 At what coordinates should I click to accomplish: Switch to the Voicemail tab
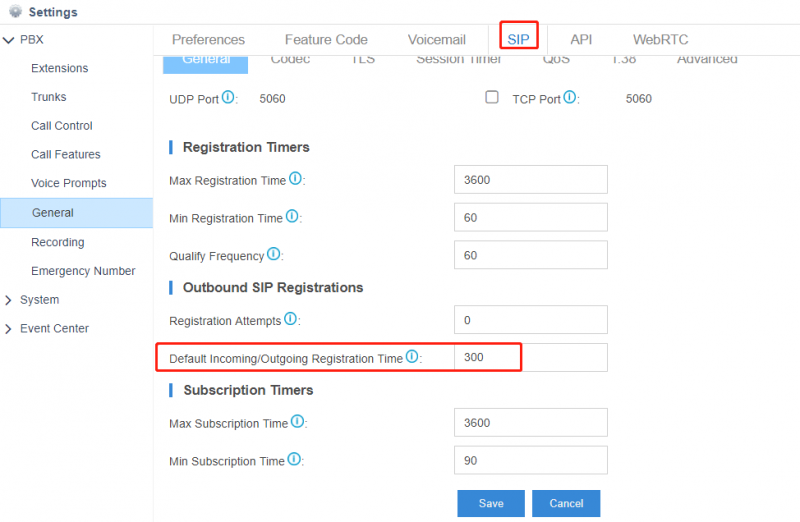click(x=437, y=40)
